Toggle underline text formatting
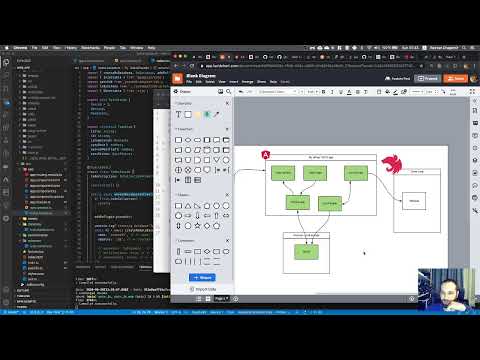The width and height of the screenshot is (480, 360). (341, 92)
